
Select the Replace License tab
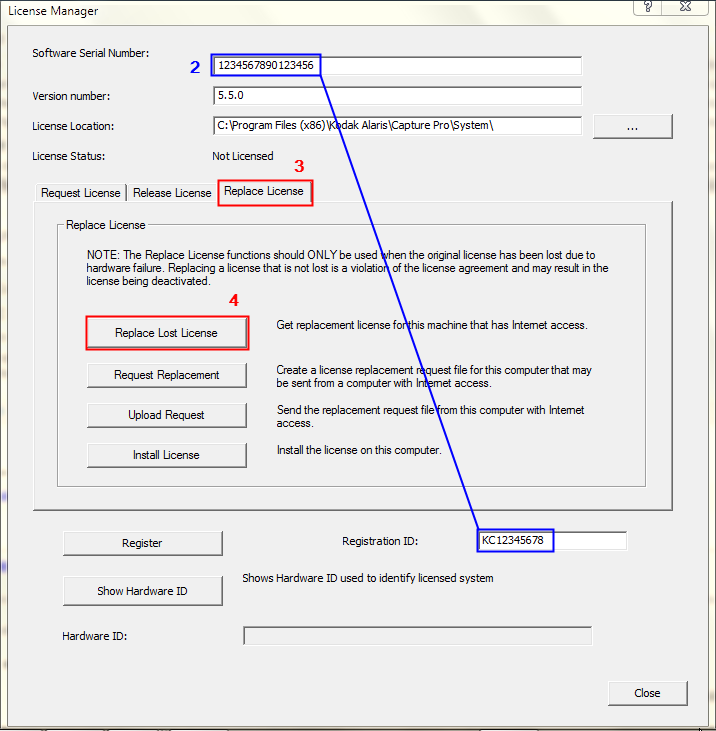pos(264,191)
